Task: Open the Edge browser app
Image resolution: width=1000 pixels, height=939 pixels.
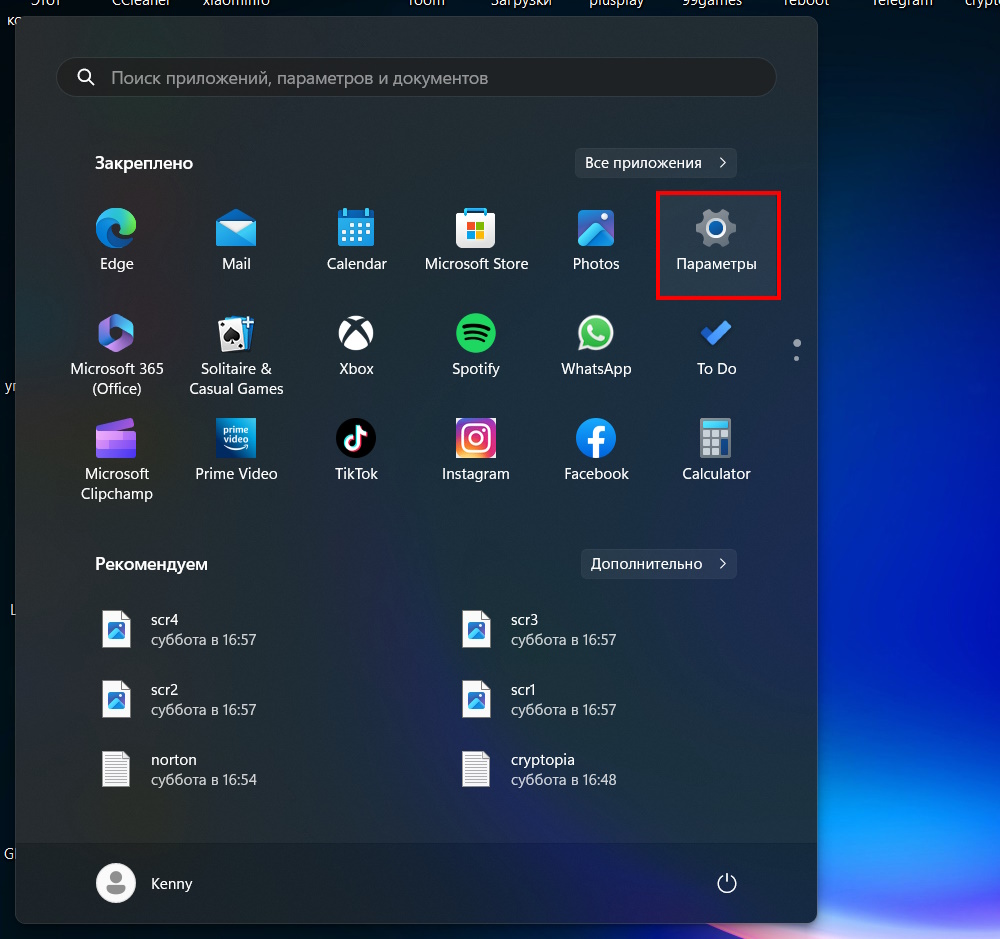Action: click(x=116, y=240)
